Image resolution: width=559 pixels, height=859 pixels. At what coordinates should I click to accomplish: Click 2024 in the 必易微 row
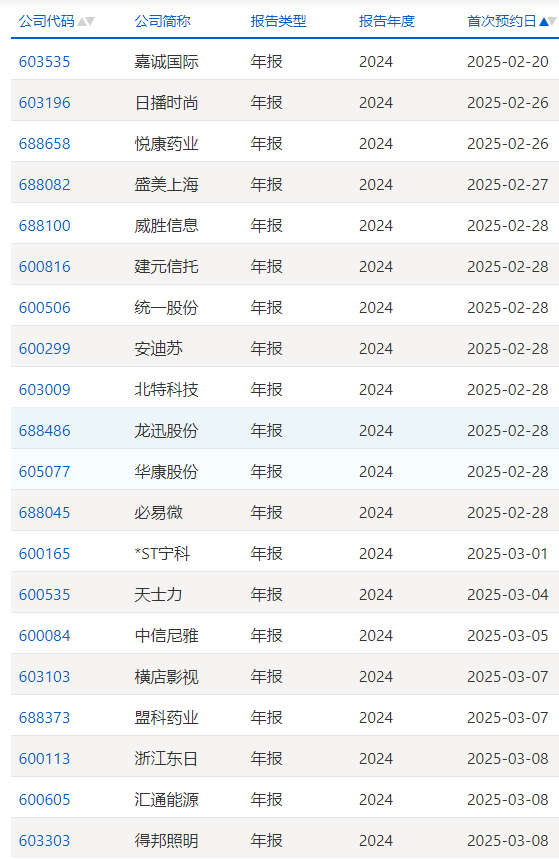click(376, 513)
